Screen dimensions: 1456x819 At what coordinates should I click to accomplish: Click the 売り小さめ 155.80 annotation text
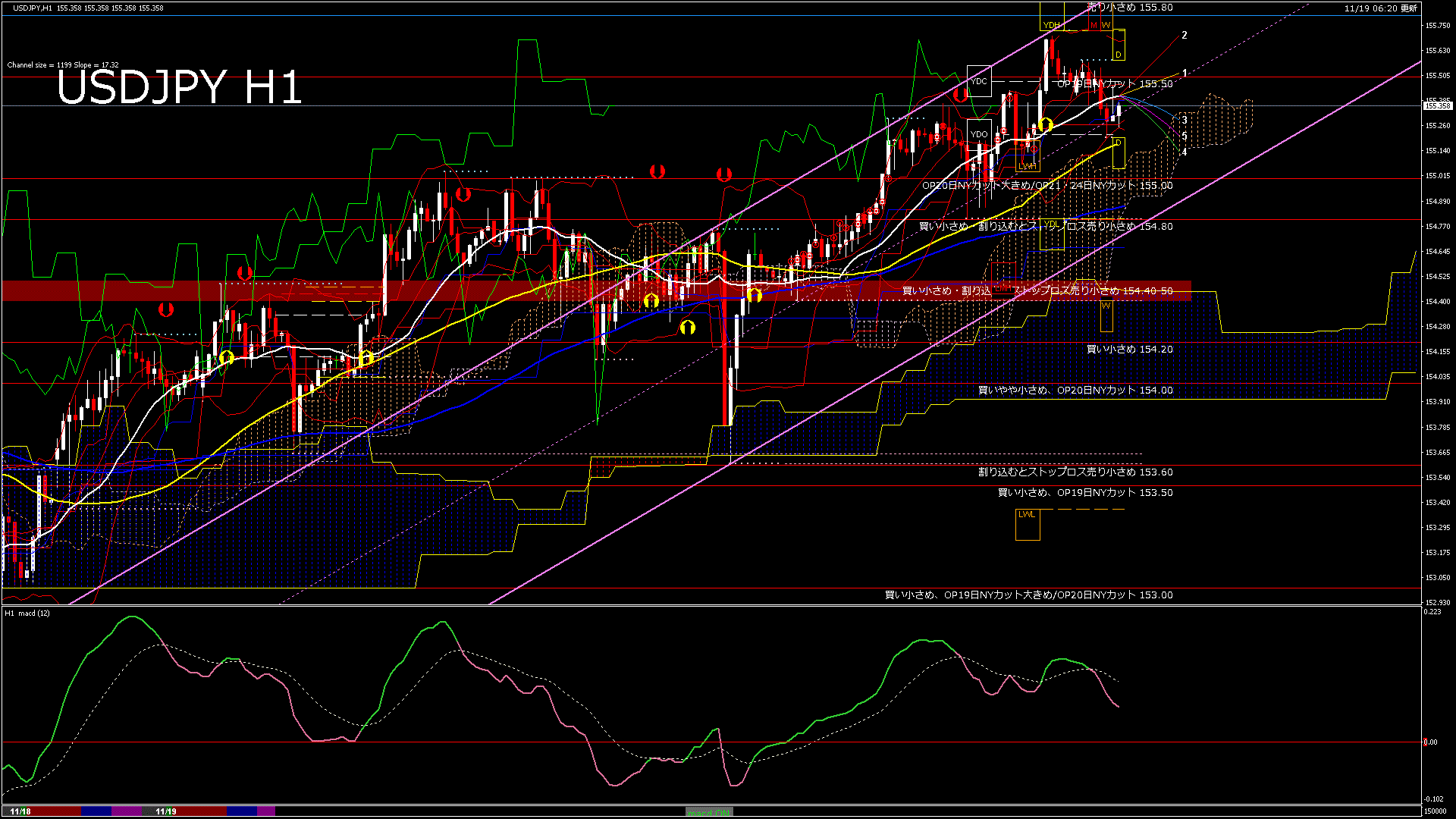(x=1130, y=6)
